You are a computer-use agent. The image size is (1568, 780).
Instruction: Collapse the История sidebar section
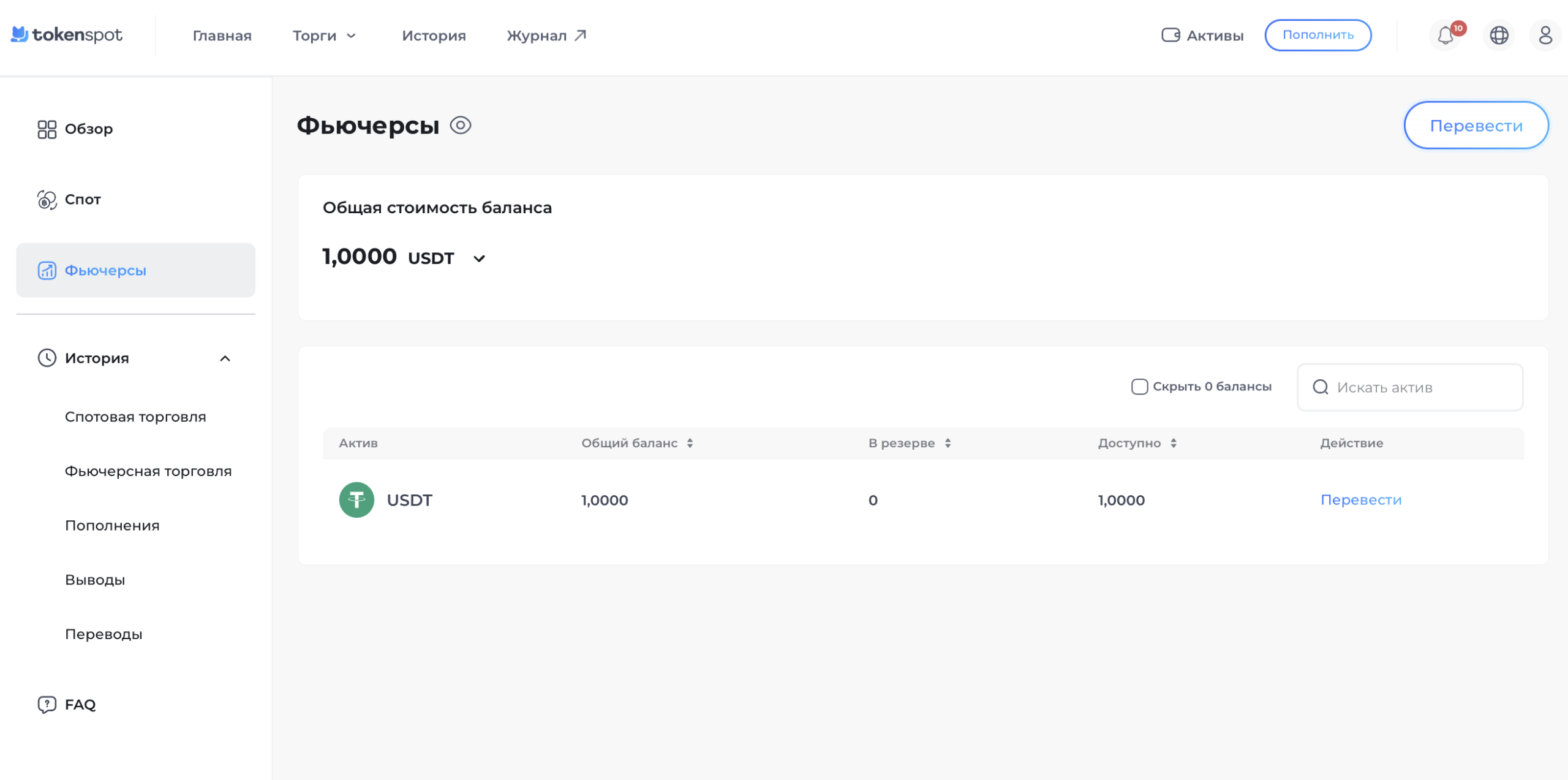[x=225, y=358]
